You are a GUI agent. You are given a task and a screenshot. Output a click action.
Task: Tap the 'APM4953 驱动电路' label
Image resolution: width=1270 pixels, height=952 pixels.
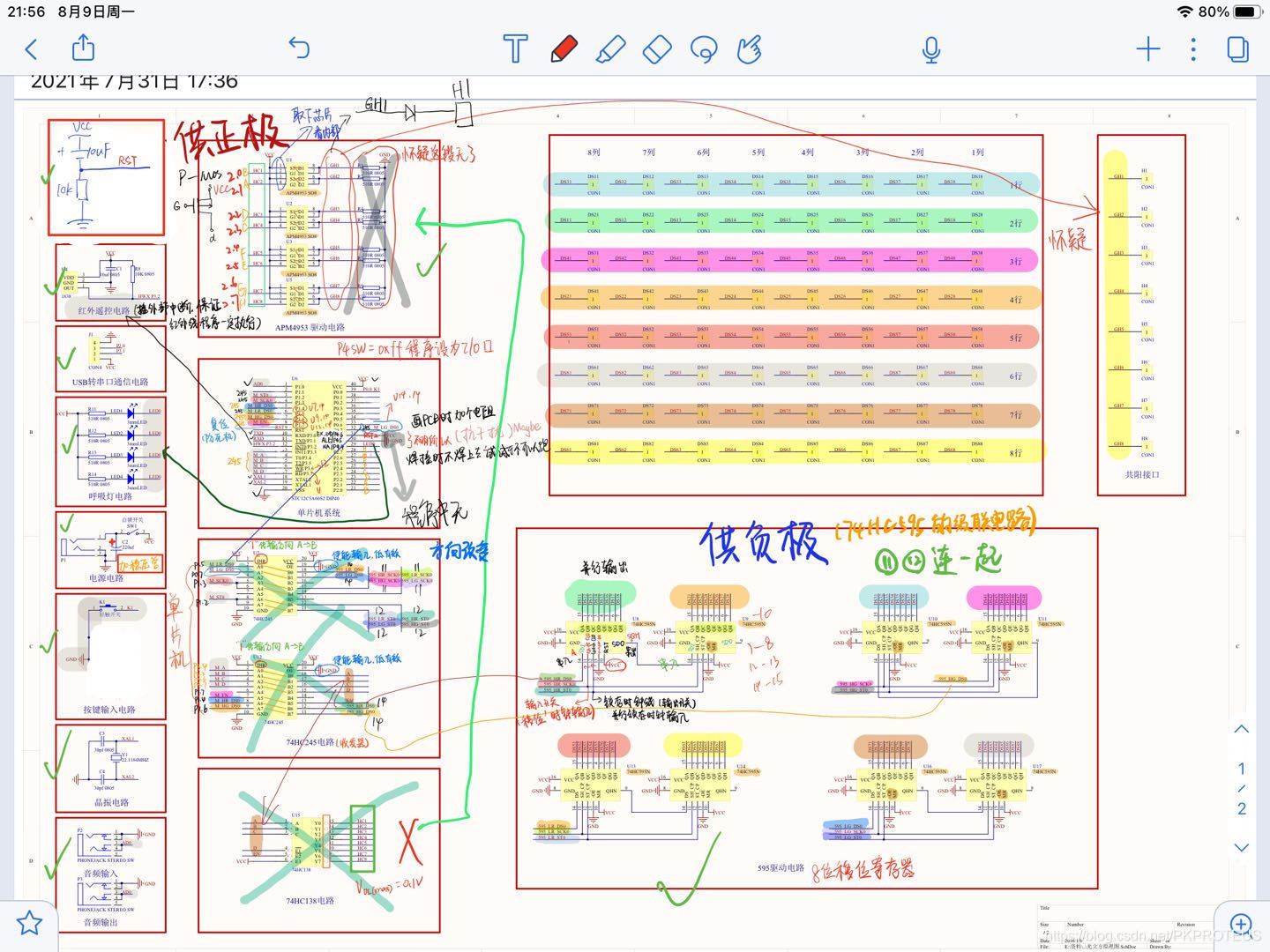310,327
